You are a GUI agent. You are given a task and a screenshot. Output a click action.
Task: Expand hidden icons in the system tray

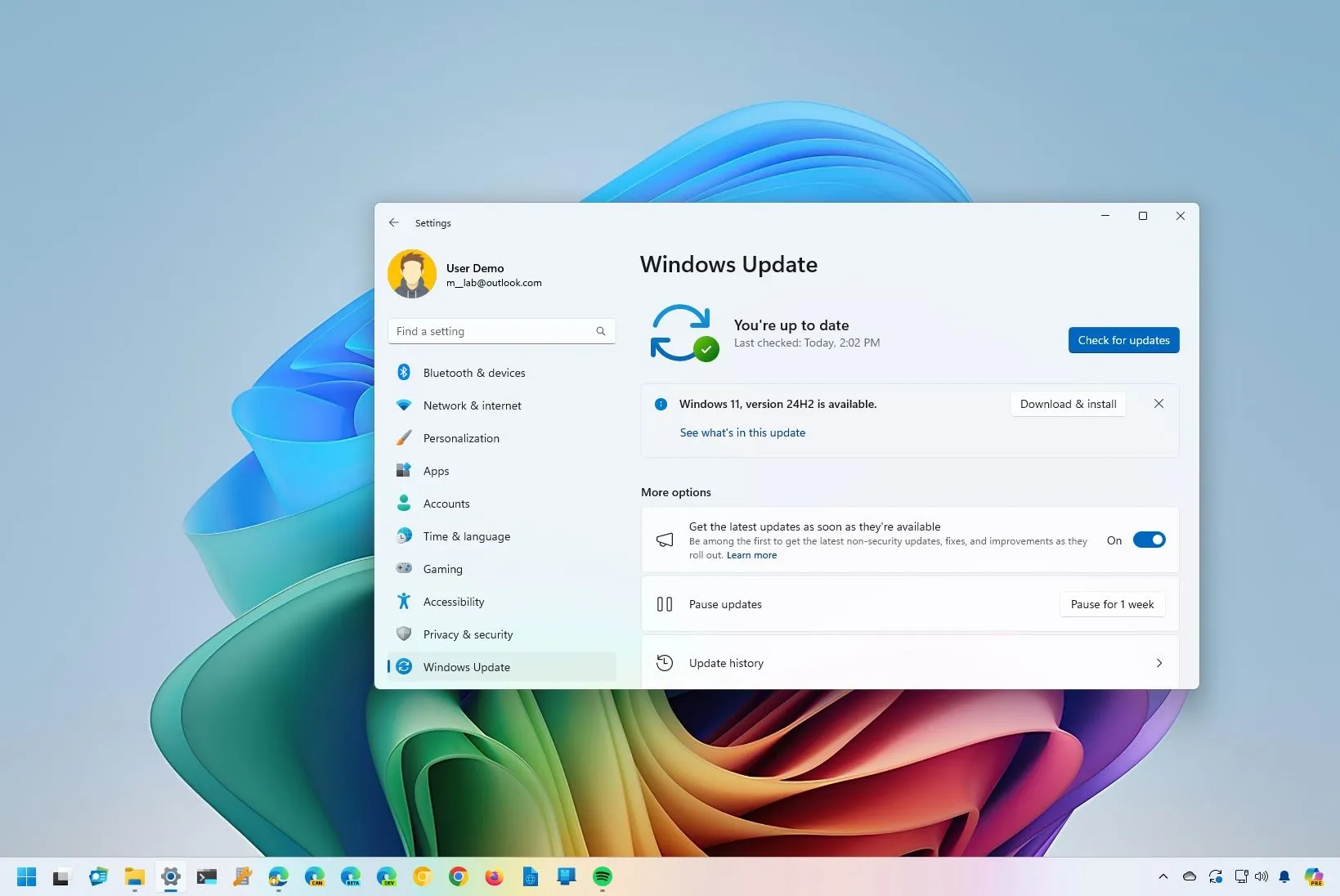(1163, 876)
